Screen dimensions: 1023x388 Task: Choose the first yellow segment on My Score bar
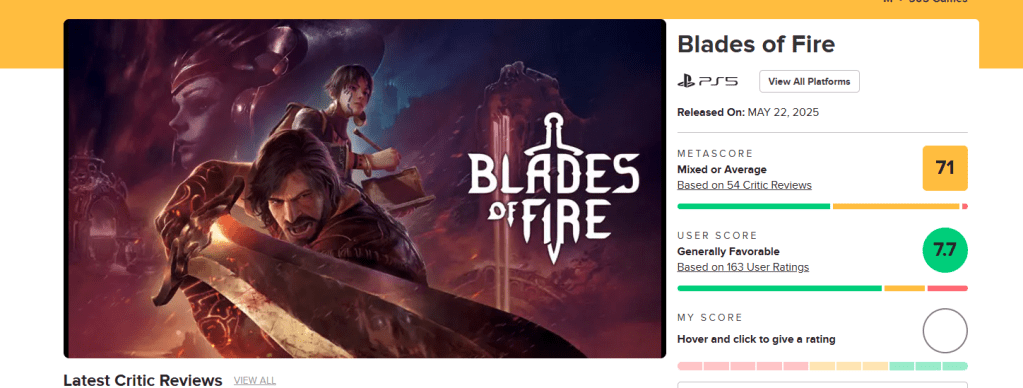click(x=822, y=366)
